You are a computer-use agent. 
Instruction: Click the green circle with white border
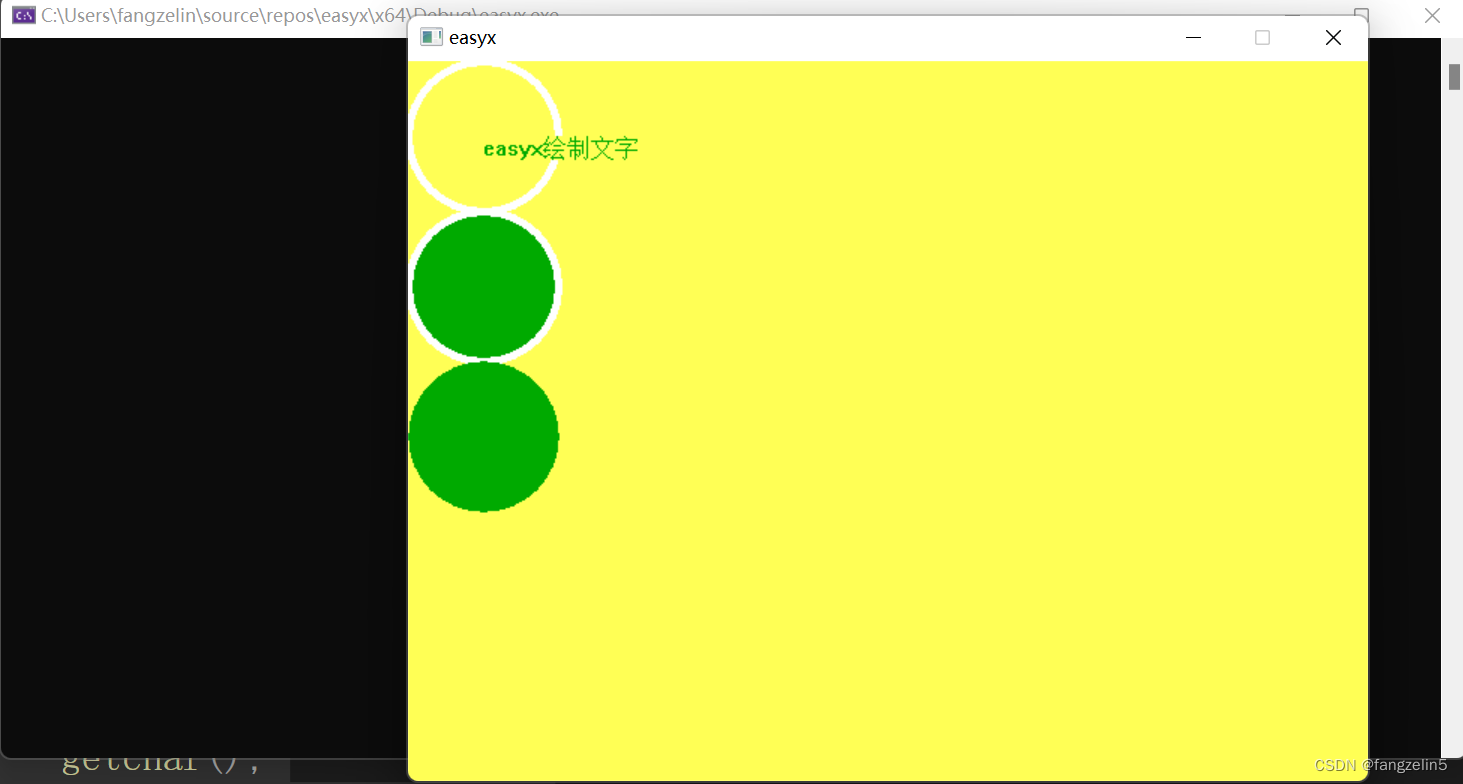484,287
